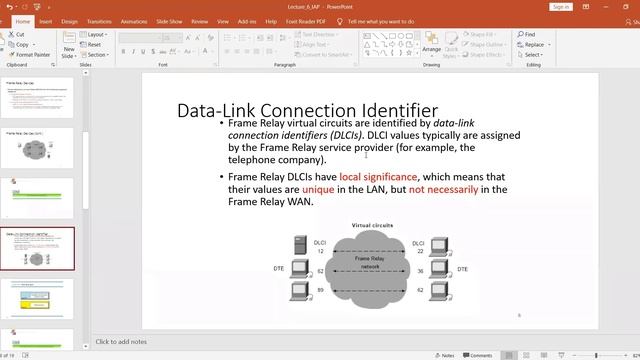Switch to the Slide Show tab

click(169, 22)
